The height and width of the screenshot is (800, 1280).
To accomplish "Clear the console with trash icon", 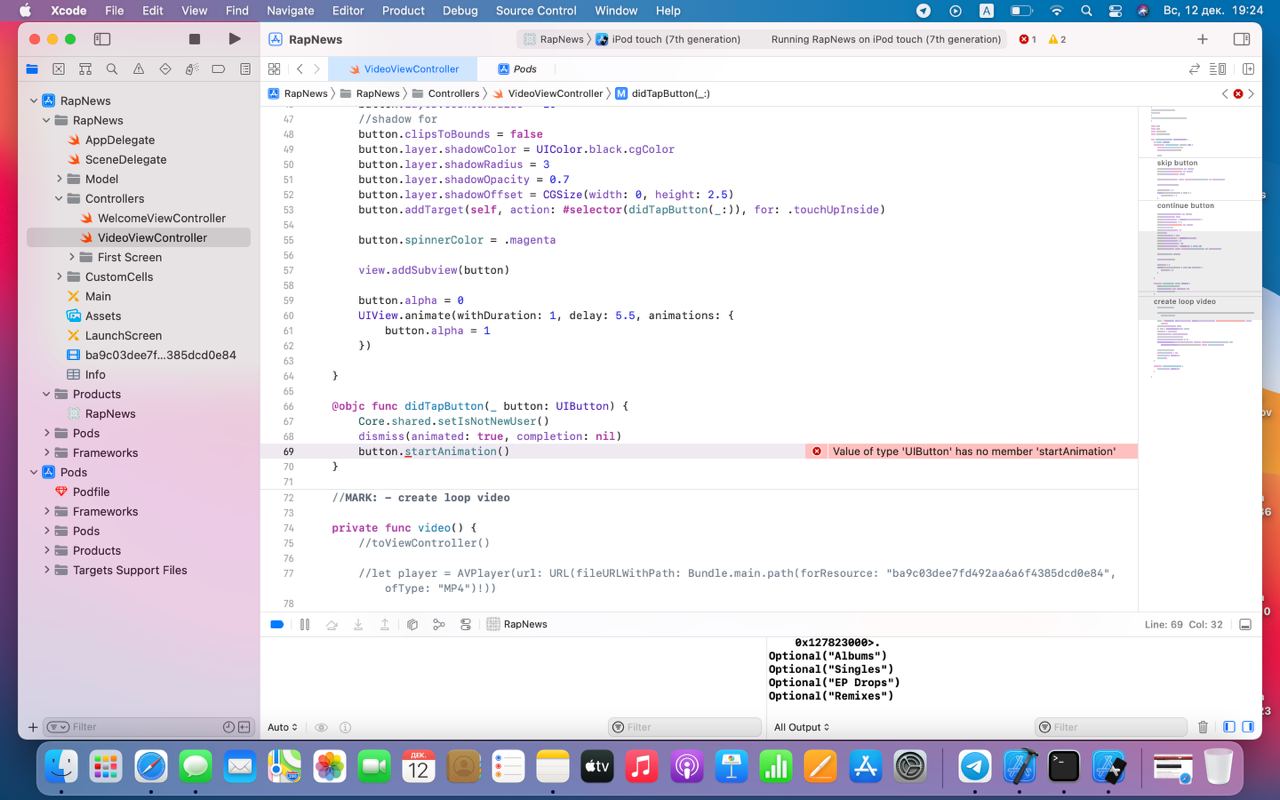I will coord(1203,727).
